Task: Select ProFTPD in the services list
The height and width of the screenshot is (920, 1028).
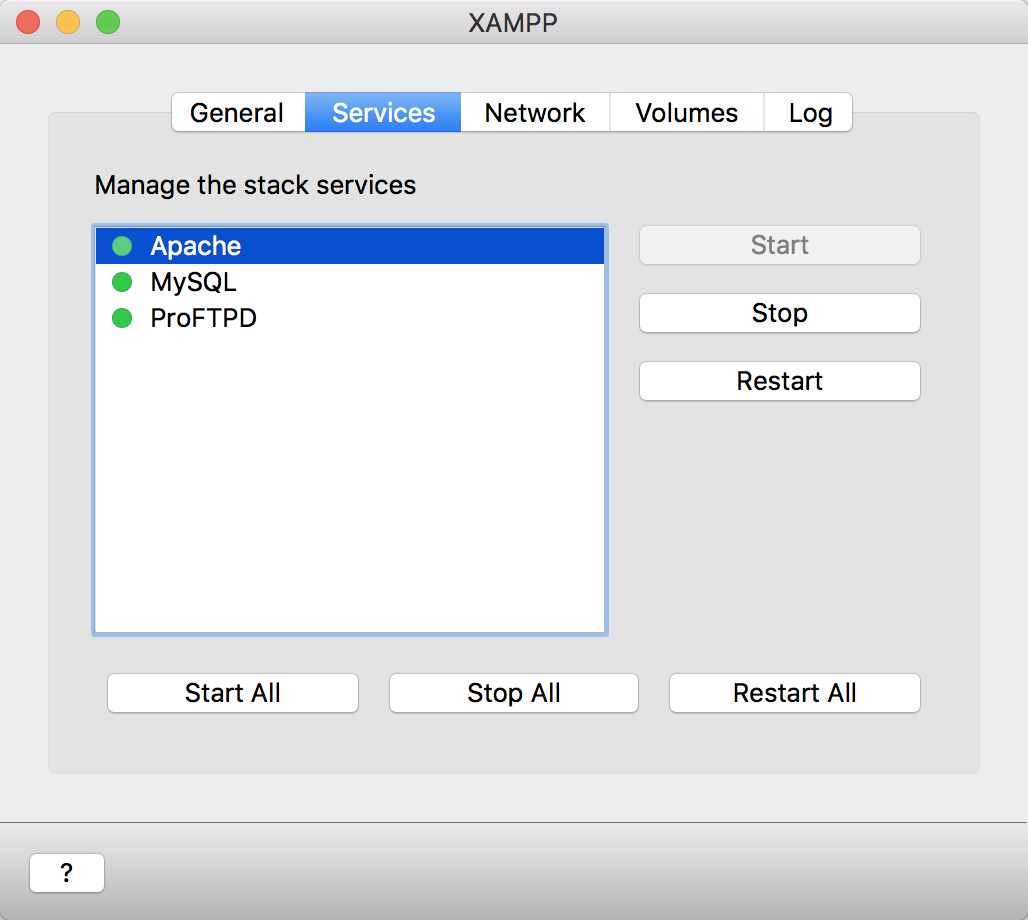Action: 349,318
